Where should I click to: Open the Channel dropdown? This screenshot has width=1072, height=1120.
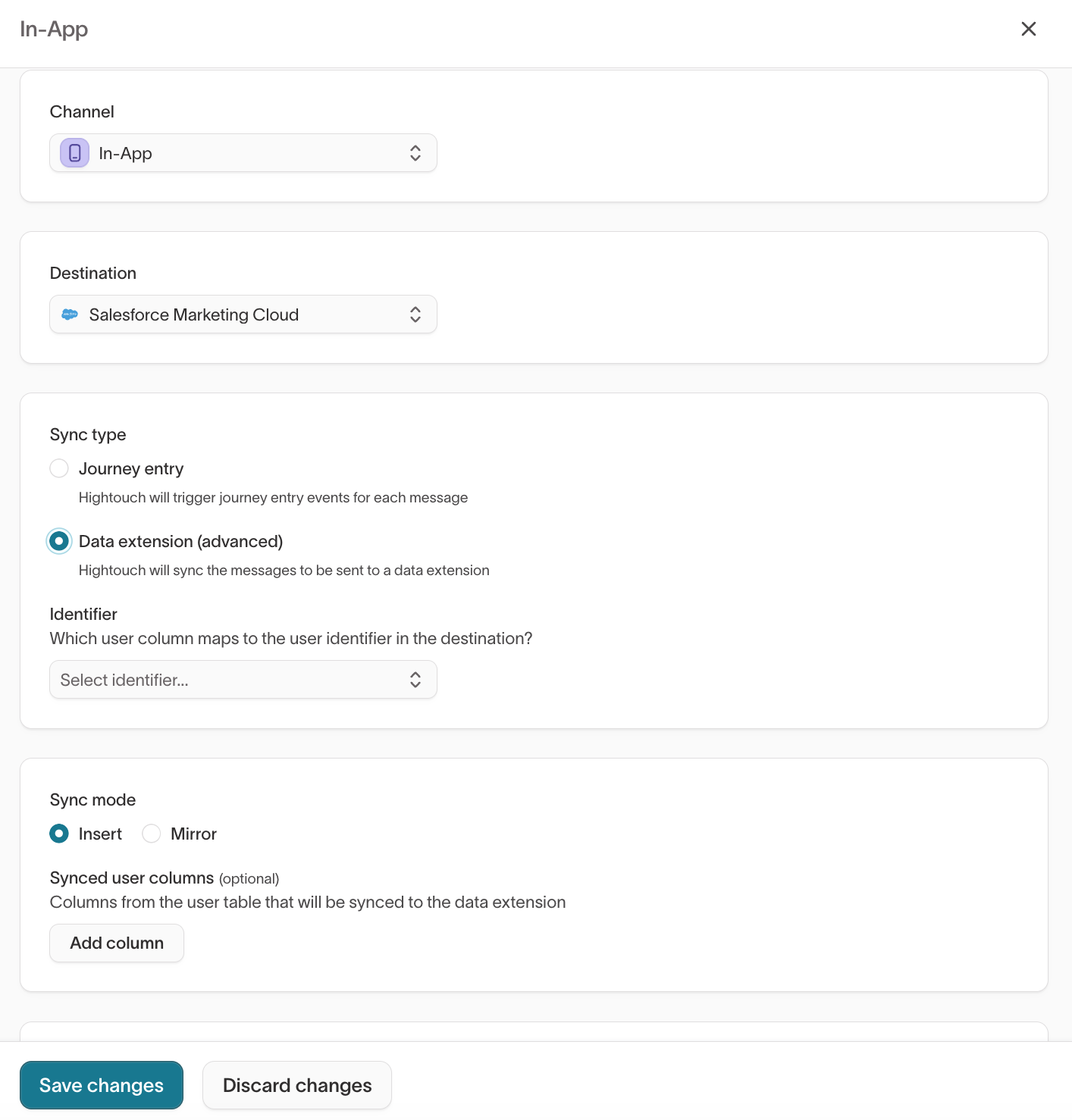click(243, 152)
